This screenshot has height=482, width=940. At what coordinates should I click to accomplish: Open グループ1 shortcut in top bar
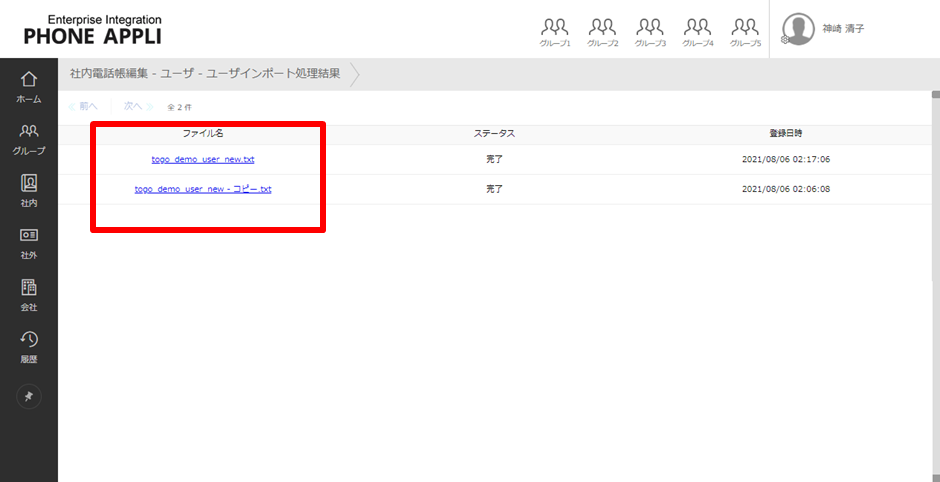pos(555,31)
